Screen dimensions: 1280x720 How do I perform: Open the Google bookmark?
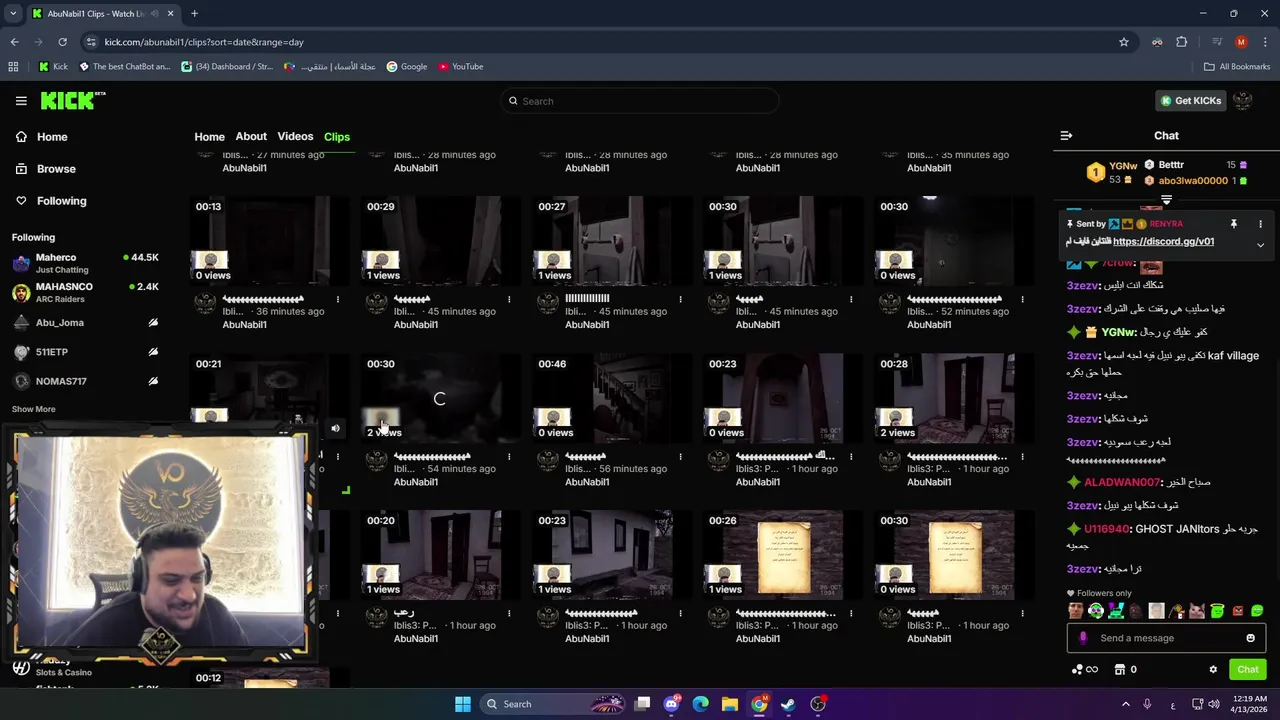pos(407,67)
